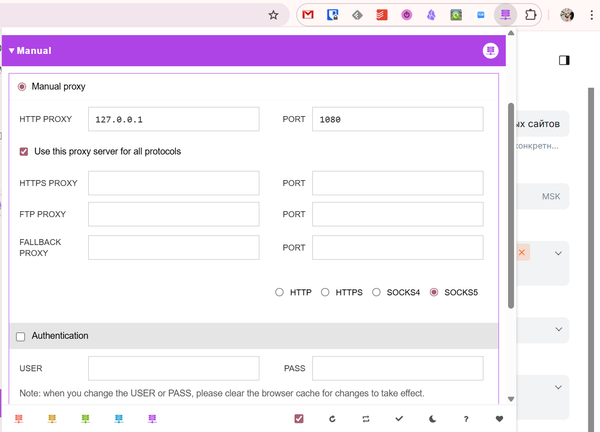
Task: Click the HTTPS proxy PORT field
Action: pyautogui.click(x=398, y=183)
